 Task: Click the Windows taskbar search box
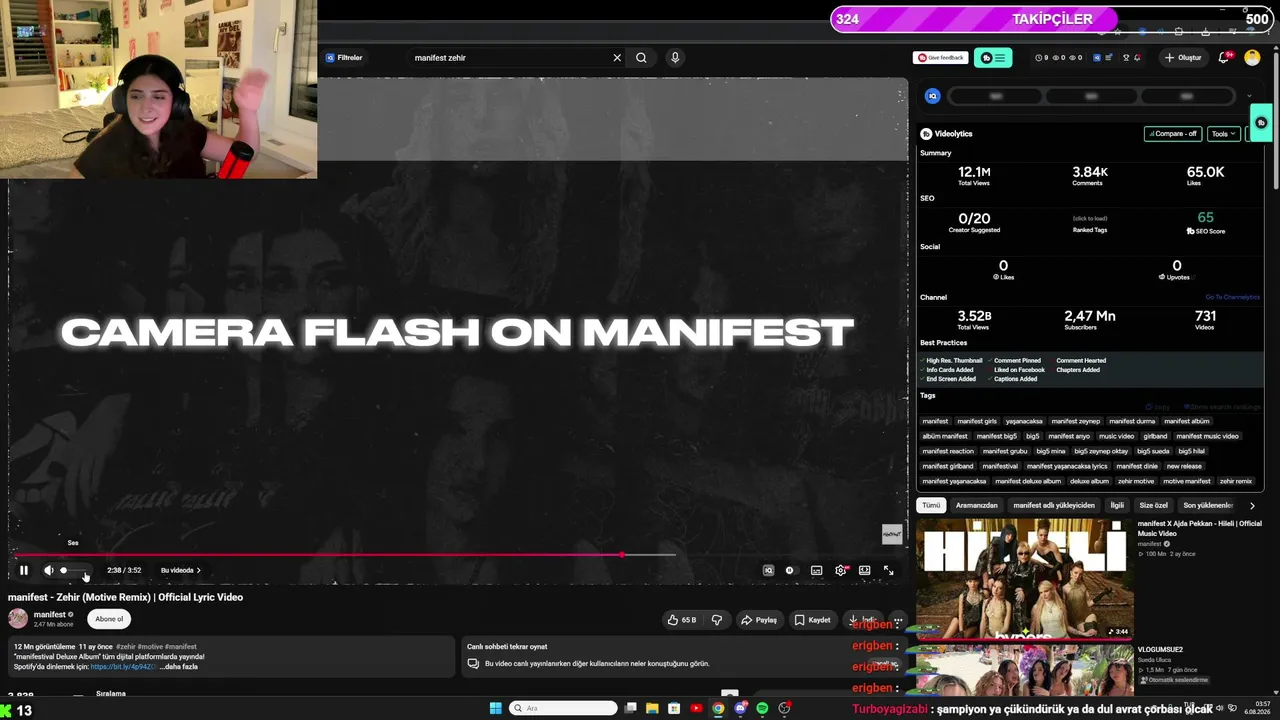tap(563, 708)
